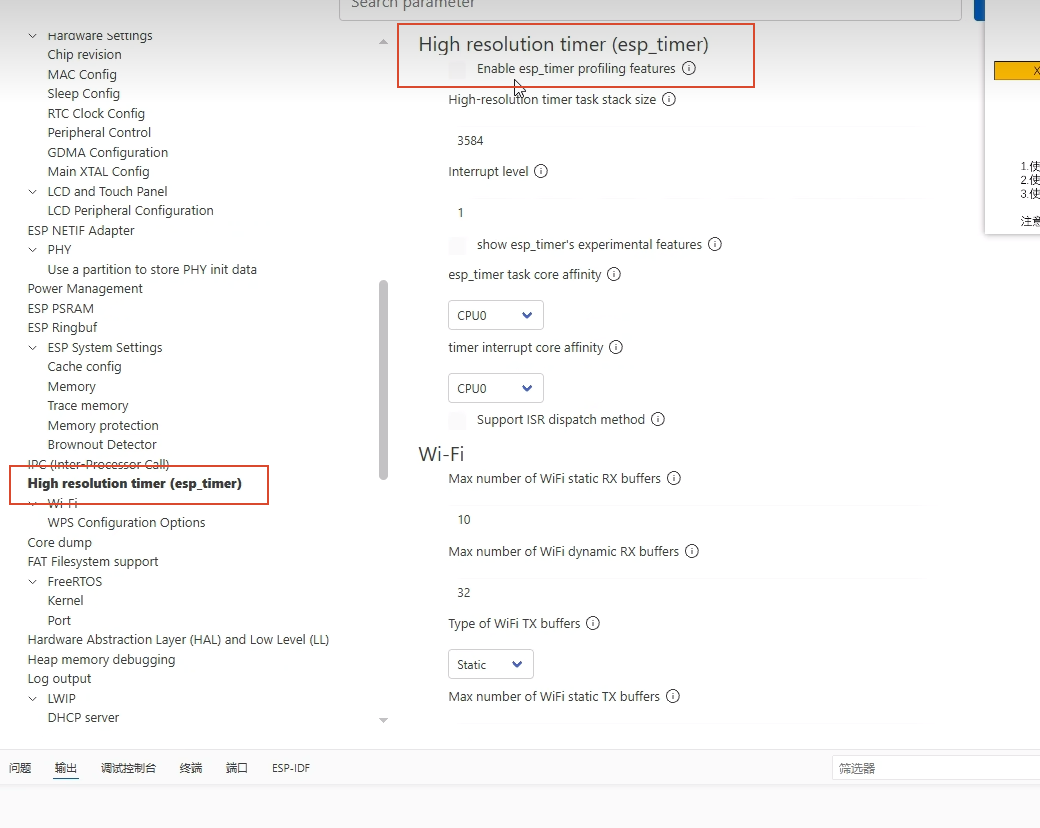
Task: Open info icon for WiFi static TX buffers
Action: (x=673, y=696)
